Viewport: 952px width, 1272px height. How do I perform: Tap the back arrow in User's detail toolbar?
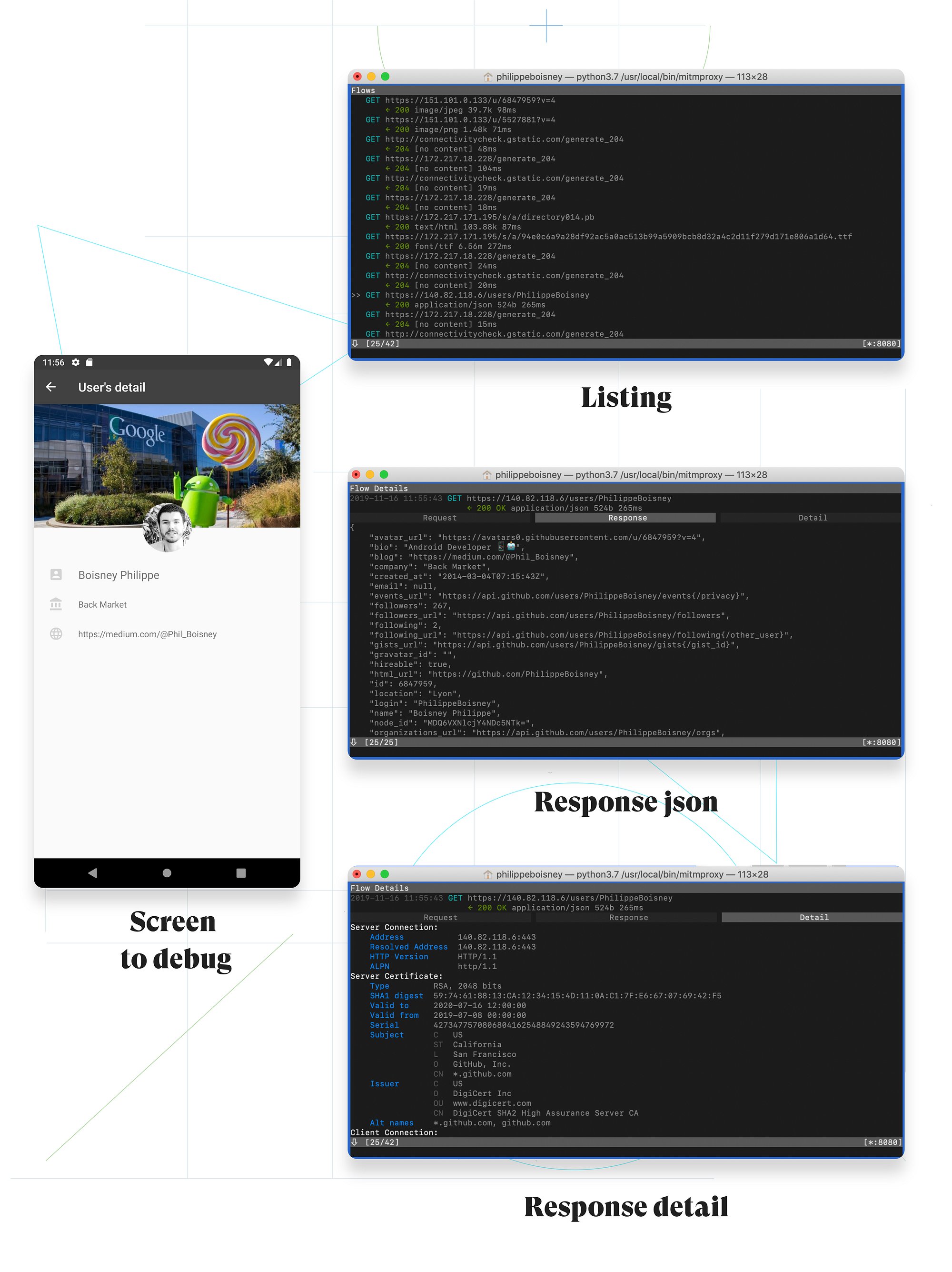click(x=50, y=387)
